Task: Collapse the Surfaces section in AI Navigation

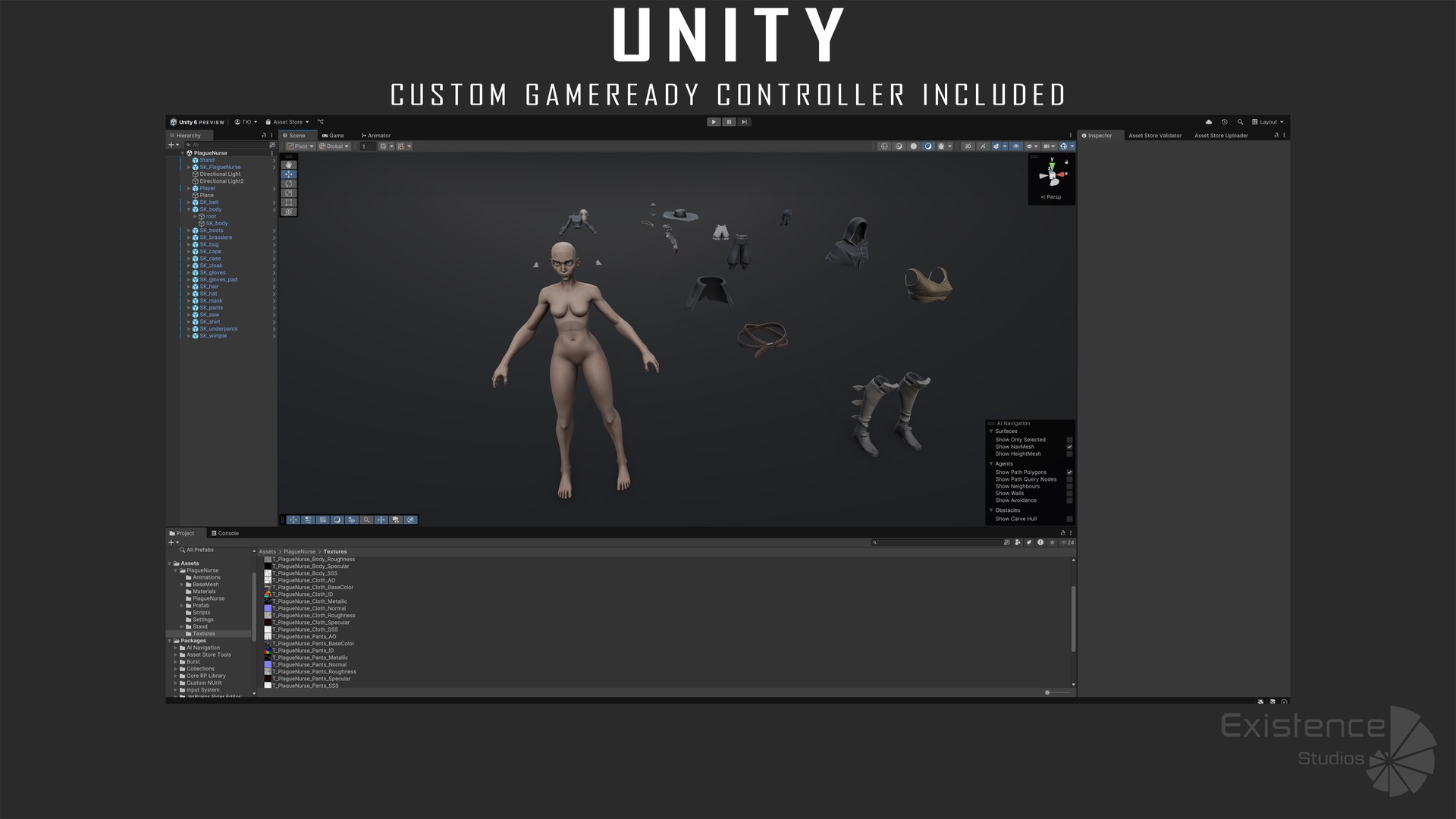Action: [991, 431]
